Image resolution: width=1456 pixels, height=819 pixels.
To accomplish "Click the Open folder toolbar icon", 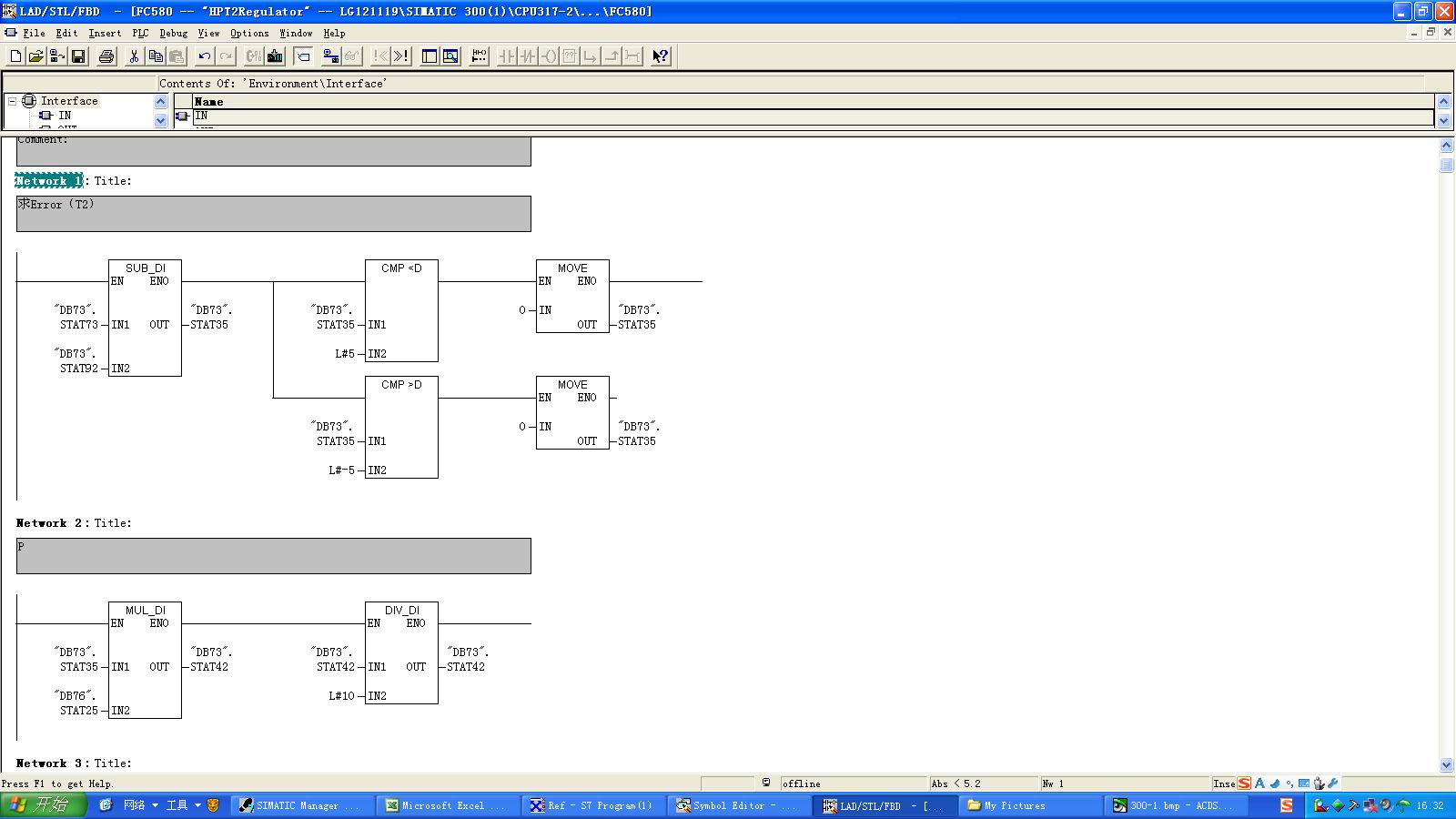I will coord(36,56).
